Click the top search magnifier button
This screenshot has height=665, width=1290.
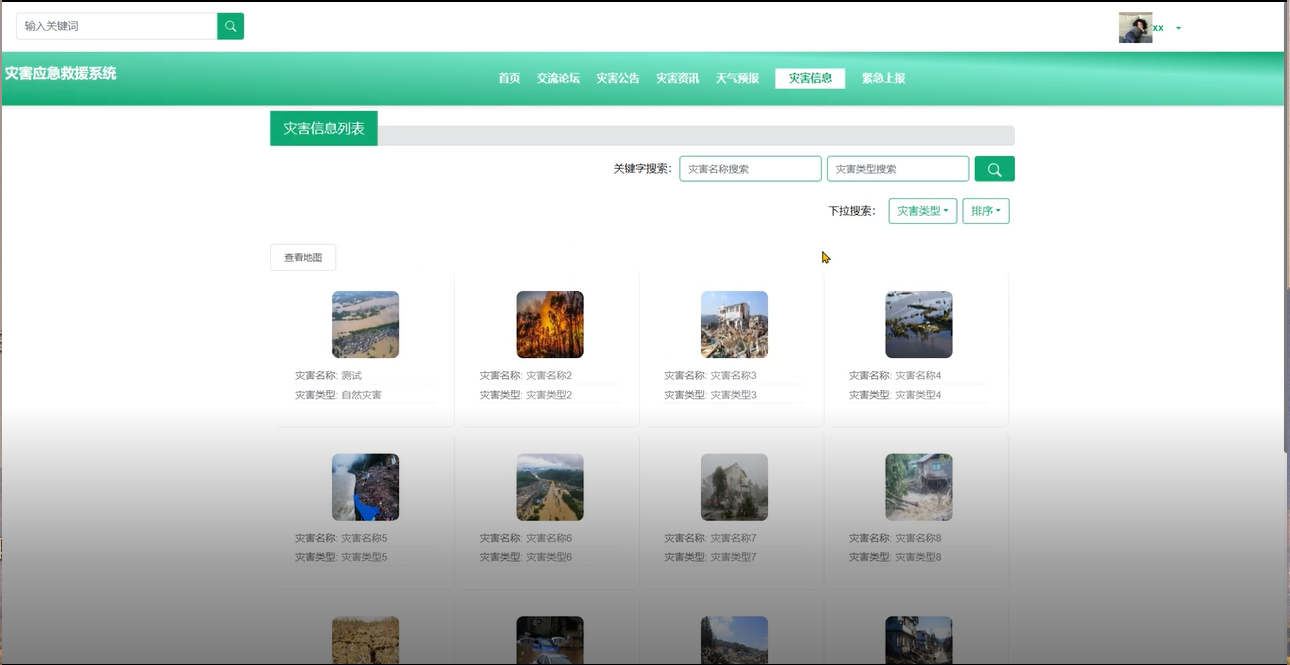[230, 26]
